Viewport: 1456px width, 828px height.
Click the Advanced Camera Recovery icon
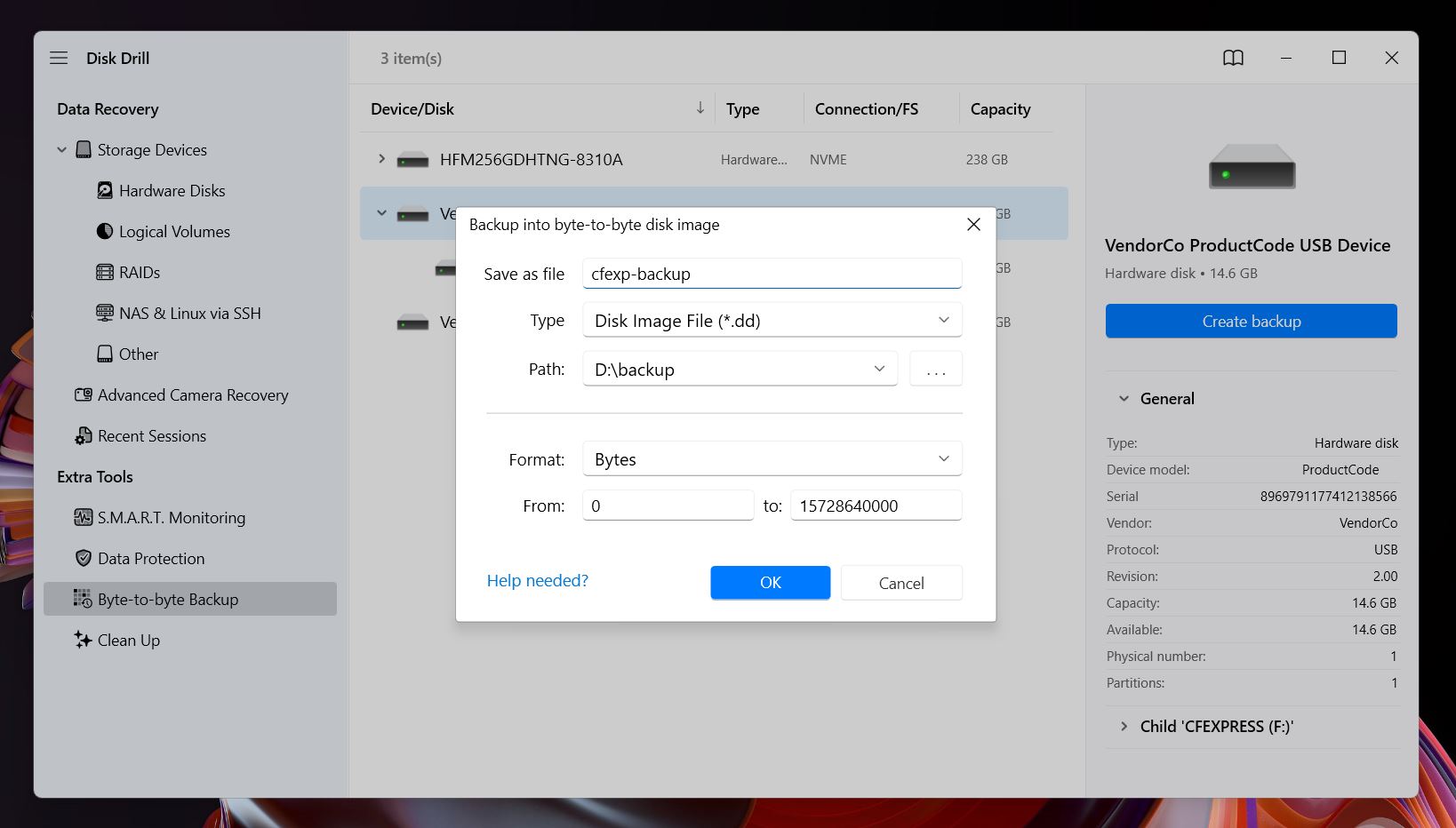pyautogui.click(x=84, y=394)
